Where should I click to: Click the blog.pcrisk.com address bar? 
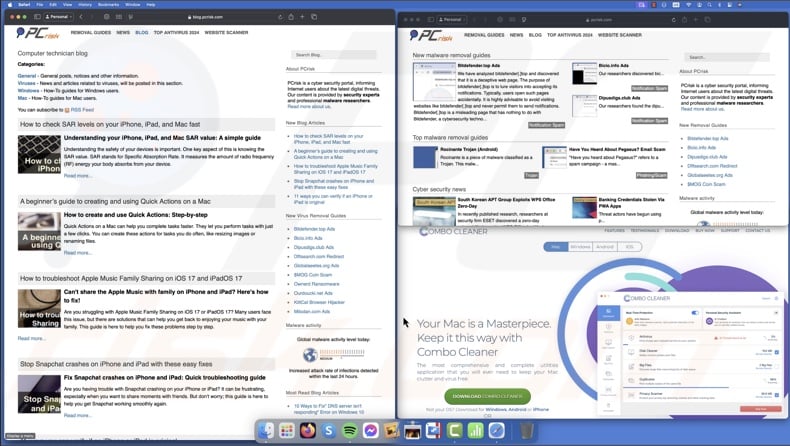(205, 17)
